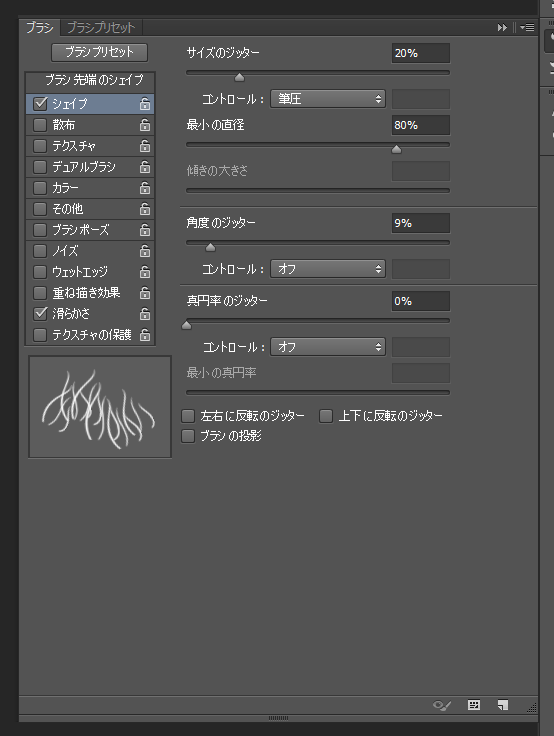Adjust the 角度のジッター slider handle
Viewport: 554px width, 736px height.
coord(210,247)
